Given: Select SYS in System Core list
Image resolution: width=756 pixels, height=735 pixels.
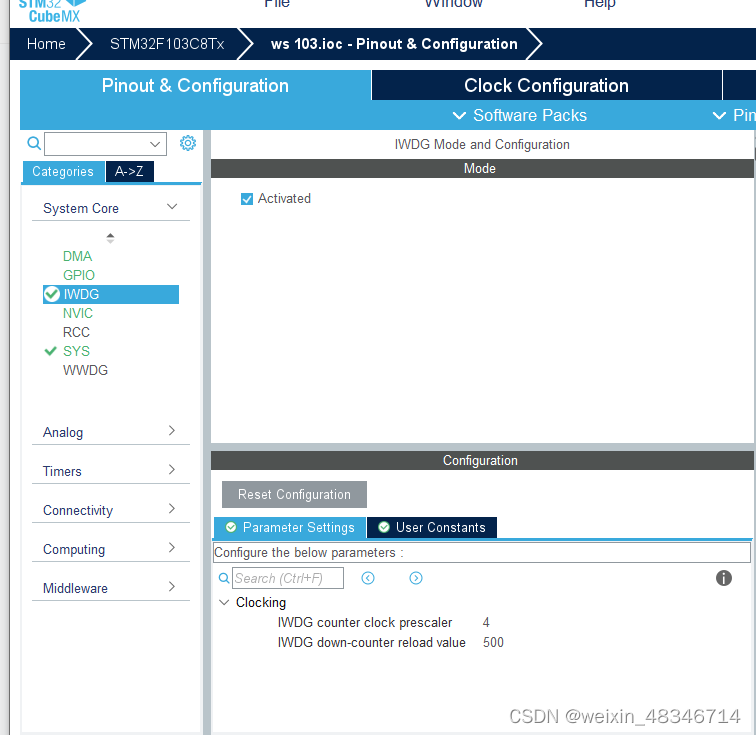Looking at the screenshot, I should pos(76,351).
